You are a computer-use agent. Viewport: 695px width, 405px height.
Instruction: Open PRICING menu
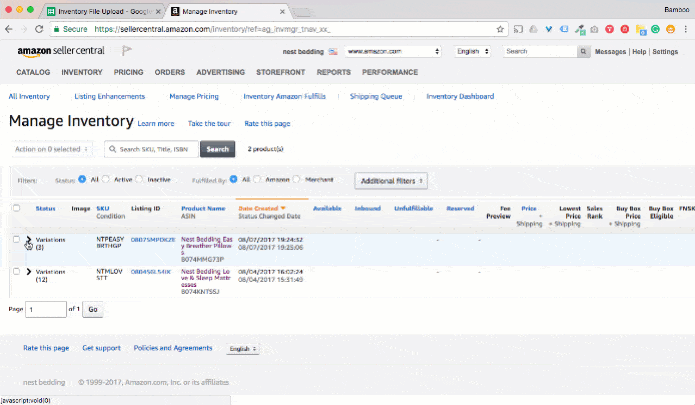[129, 72]
